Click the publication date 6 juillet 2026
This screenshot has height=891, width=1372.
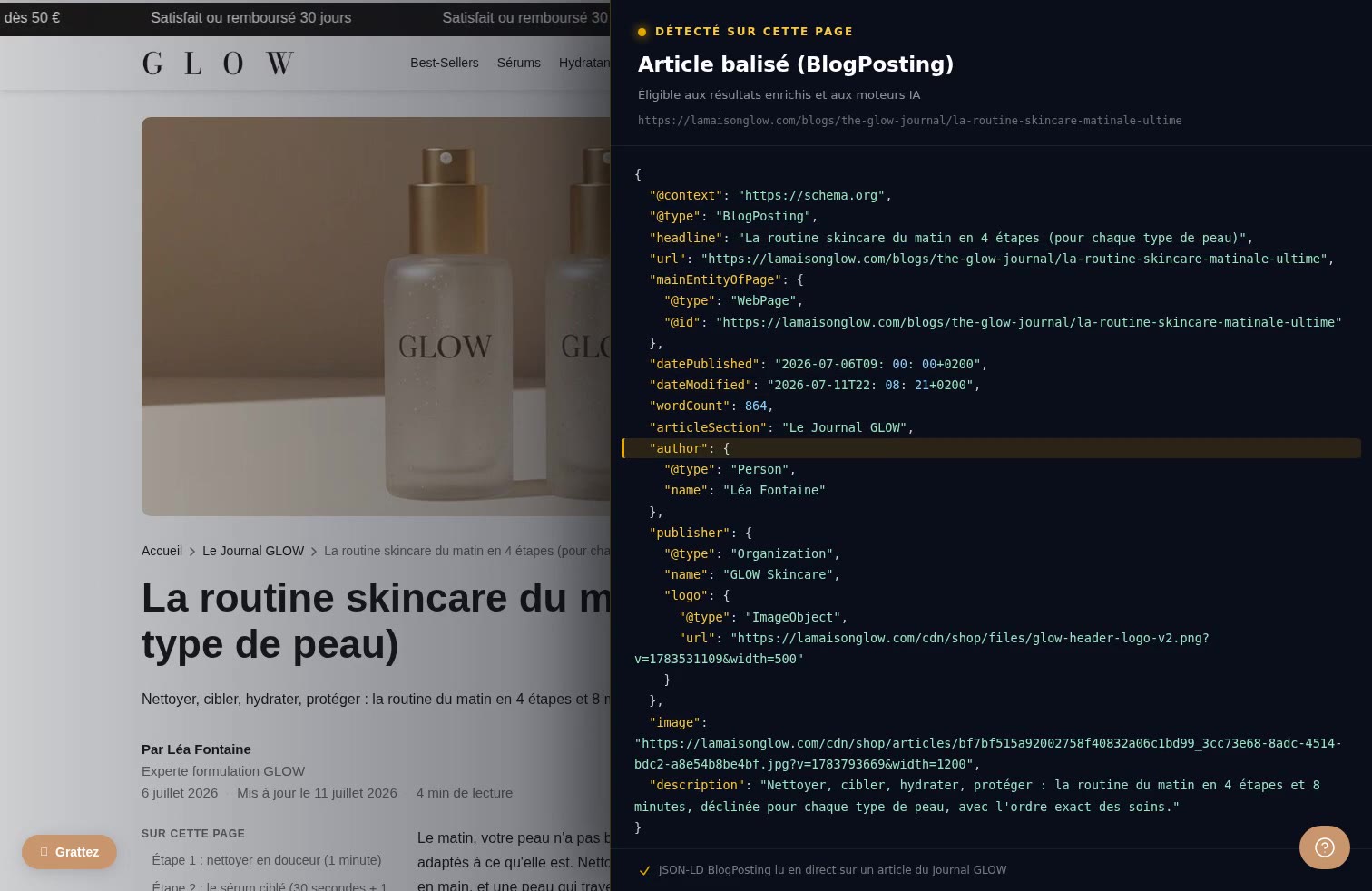pyautogui.click(x=180, y=793)
